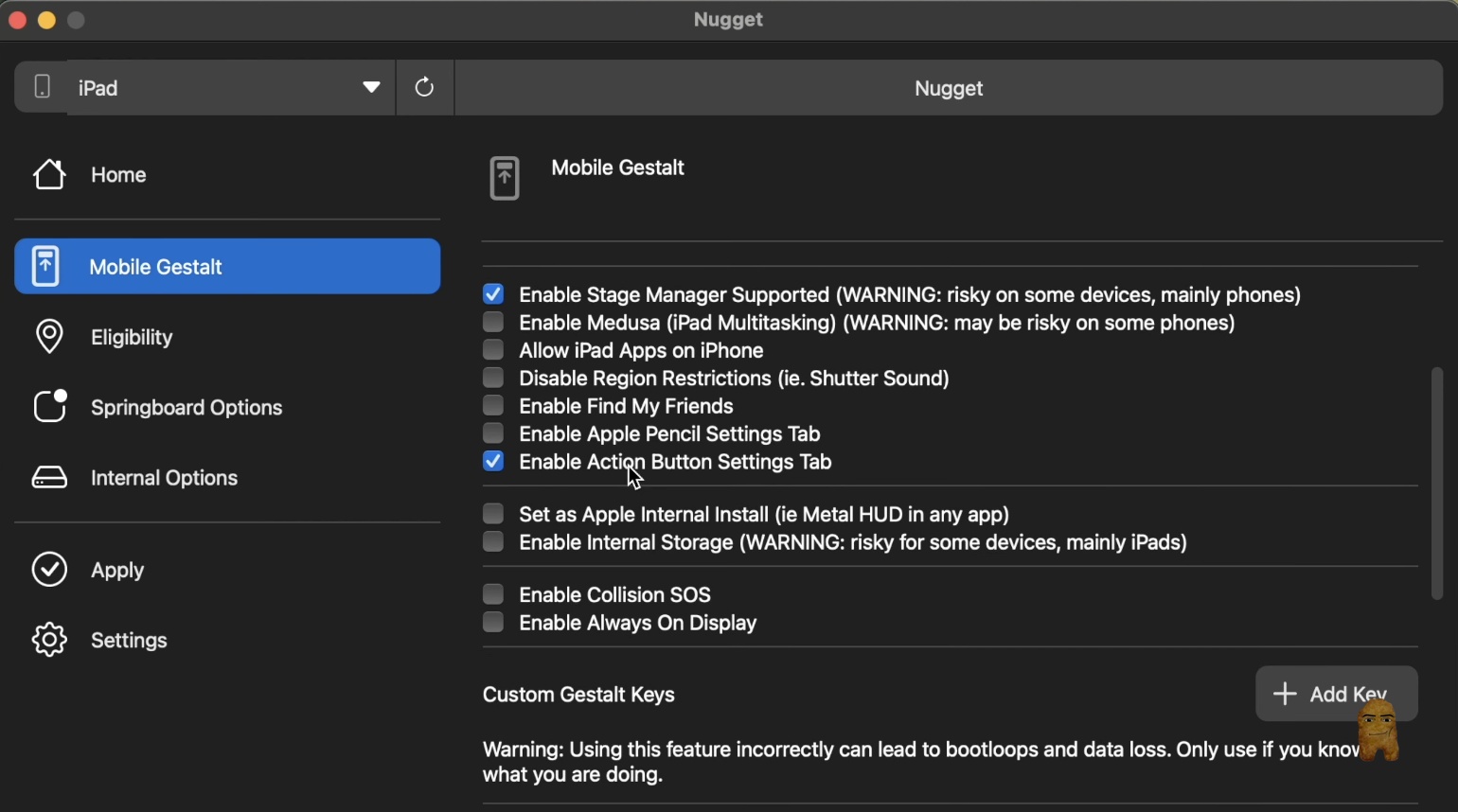Viewport: 1458px width, 812px height.
Task: Go to Internal Options page
Action: point(227,478)
